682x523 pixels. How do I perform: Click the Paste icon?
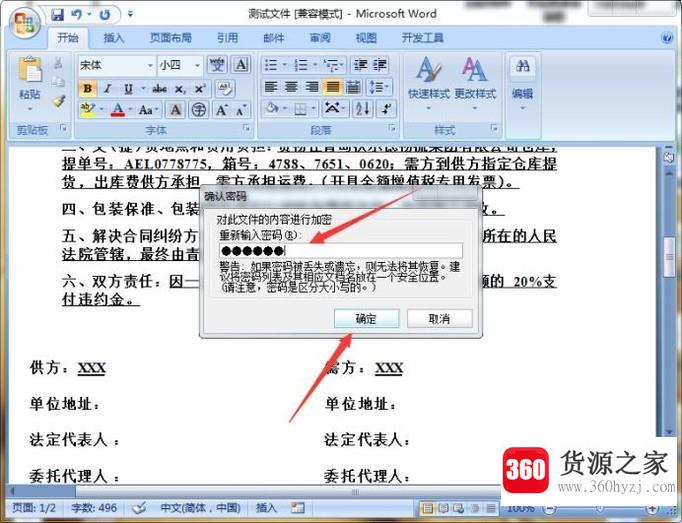pyautogui.click(x=30, y=70)
